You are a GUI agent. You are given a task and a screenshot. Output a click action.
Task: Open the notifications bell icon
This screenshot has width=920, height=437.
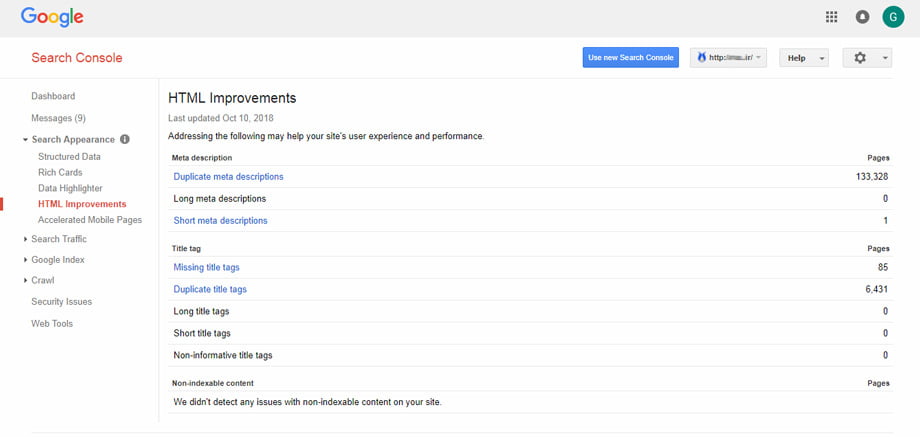[x=862, y=17]
